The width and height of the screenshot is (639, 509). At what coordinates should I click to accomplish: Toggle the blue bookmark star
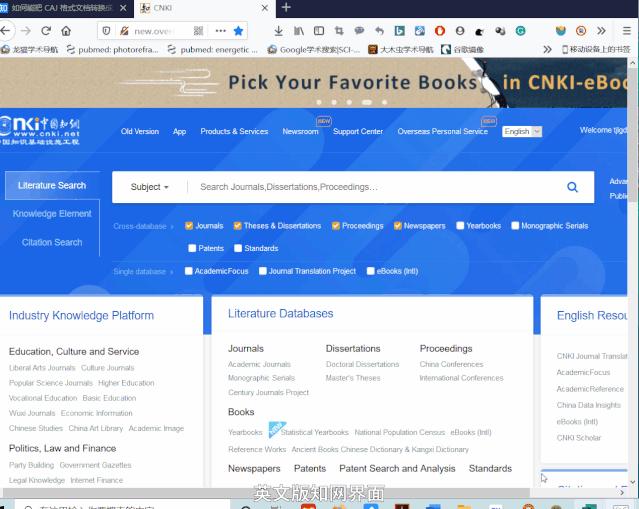click(x=238, y=31)
